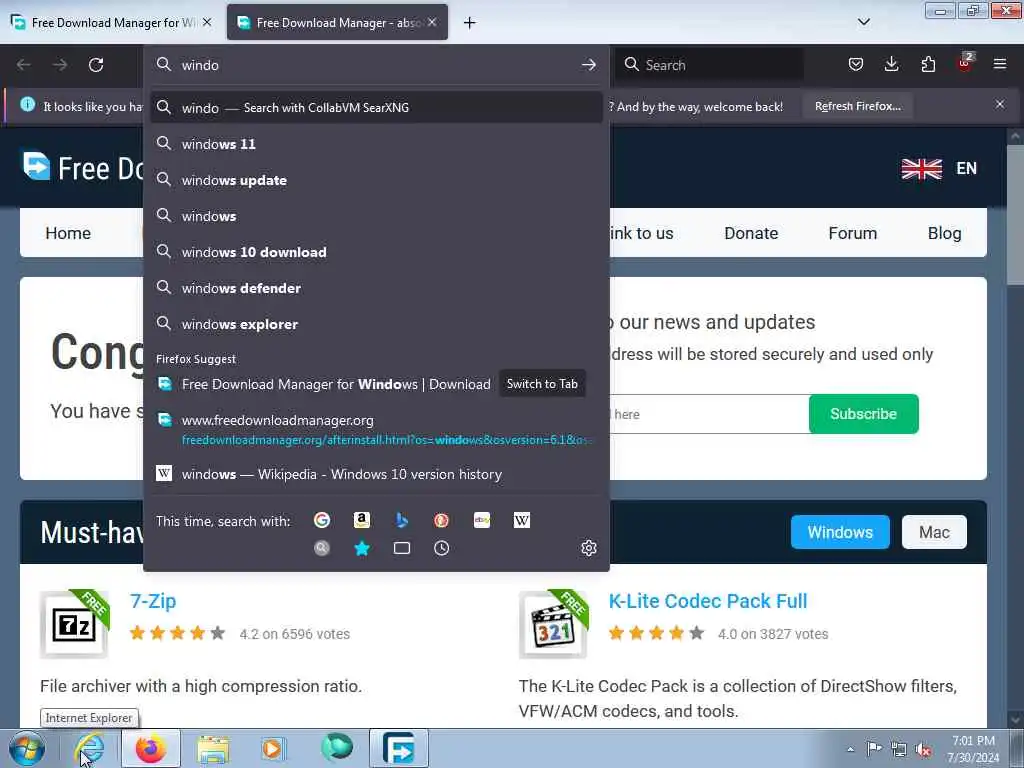This screenshot has width=1024, height=768.
Task: Open the Save to Pocket icon
Action: click(856, 64)
